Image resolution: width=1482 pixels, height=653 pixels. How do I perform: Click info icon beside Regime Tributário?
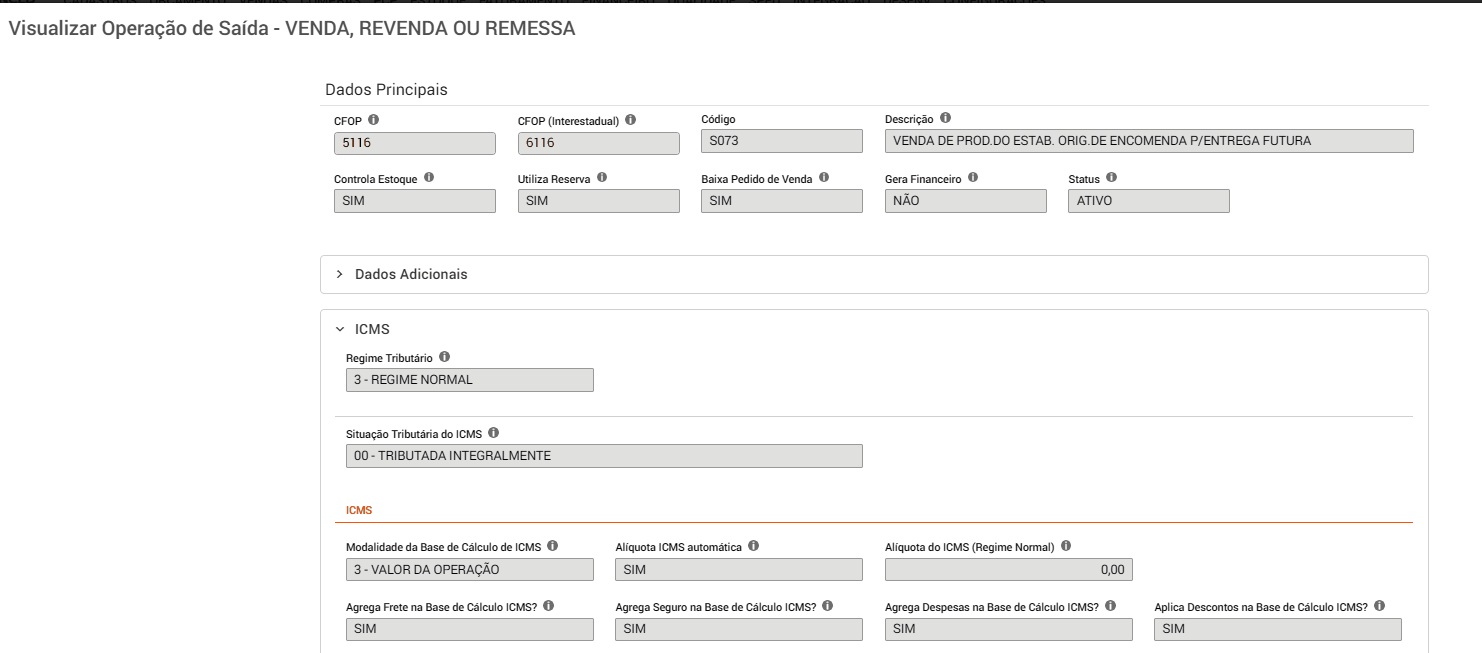[445, 357]
